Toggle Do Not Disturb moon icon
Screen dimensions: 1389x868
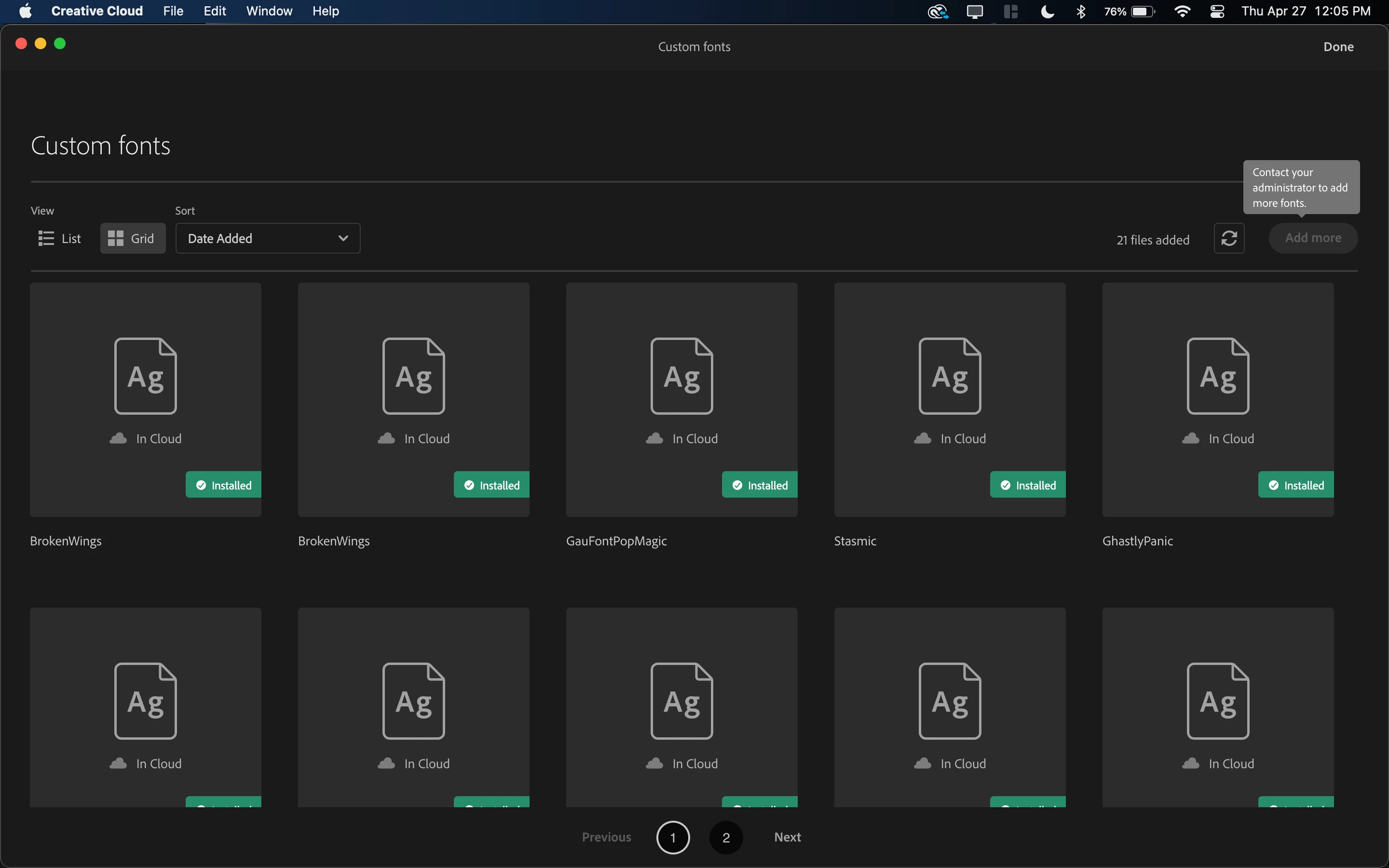1047,12
